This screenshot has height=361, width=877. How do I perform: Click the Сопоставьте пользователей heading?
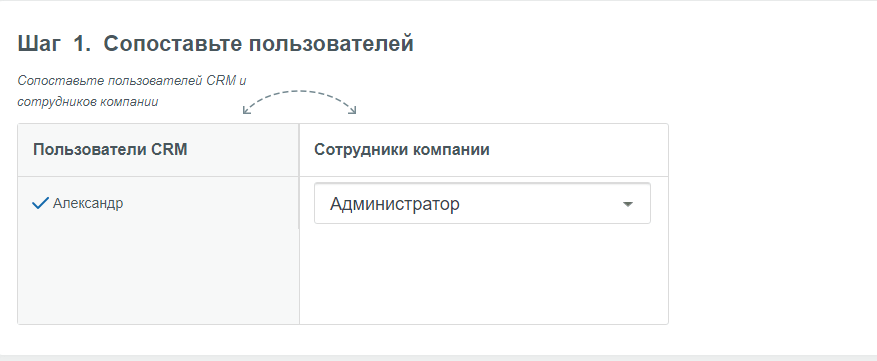(258, 43)
